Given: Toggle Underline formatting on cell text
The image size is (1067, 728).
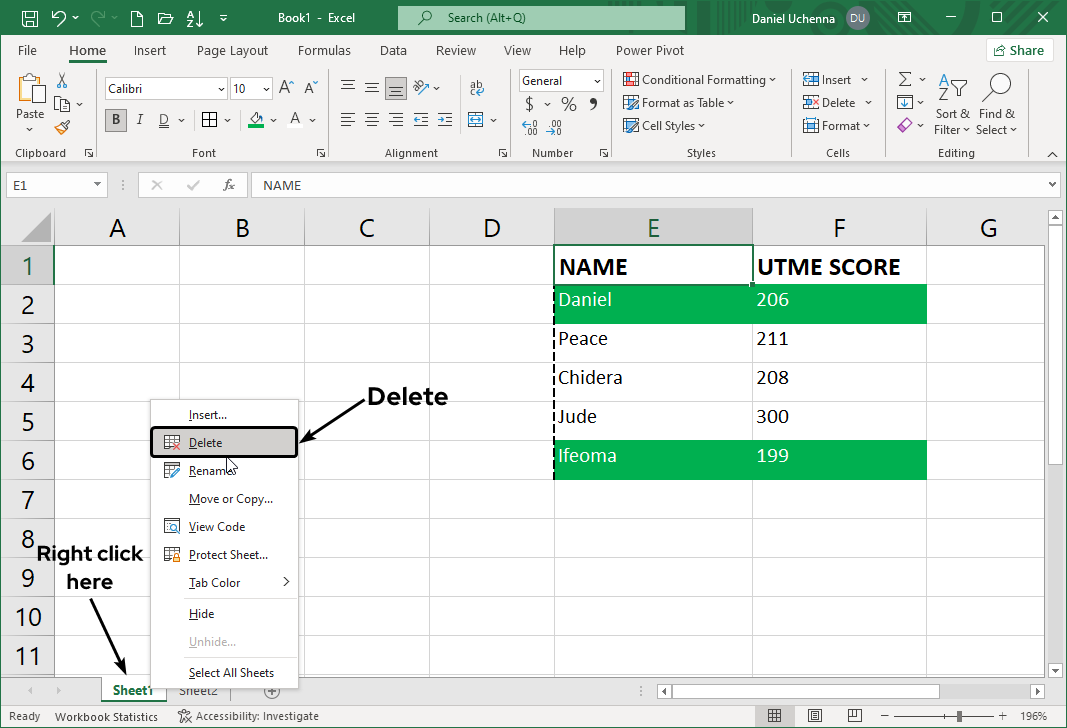Looking at the screenshot, I should click(163, 120).
